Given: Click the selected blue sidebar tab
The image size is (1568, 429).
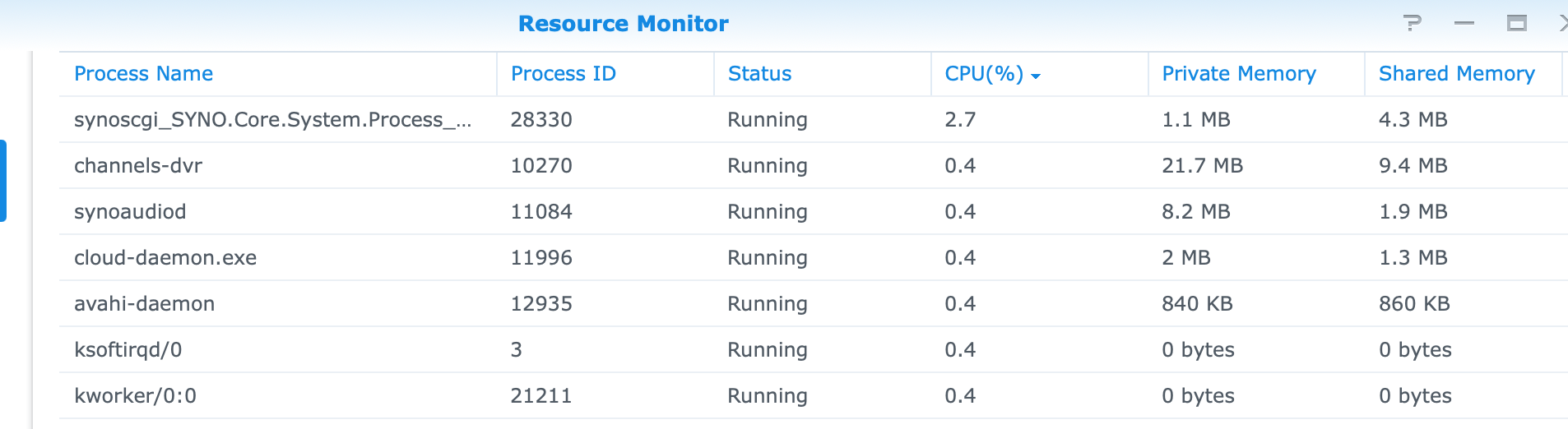Looking at the screenshot, I should [x=3, y=181].
